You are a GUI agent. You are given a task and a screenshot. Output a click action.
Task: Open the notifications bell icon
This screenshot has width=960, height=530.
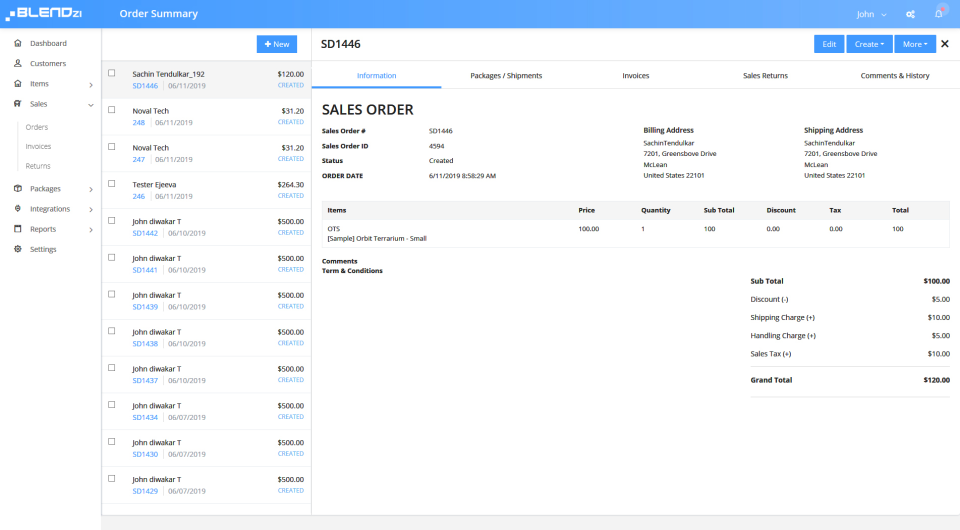(x=938, y=13)
